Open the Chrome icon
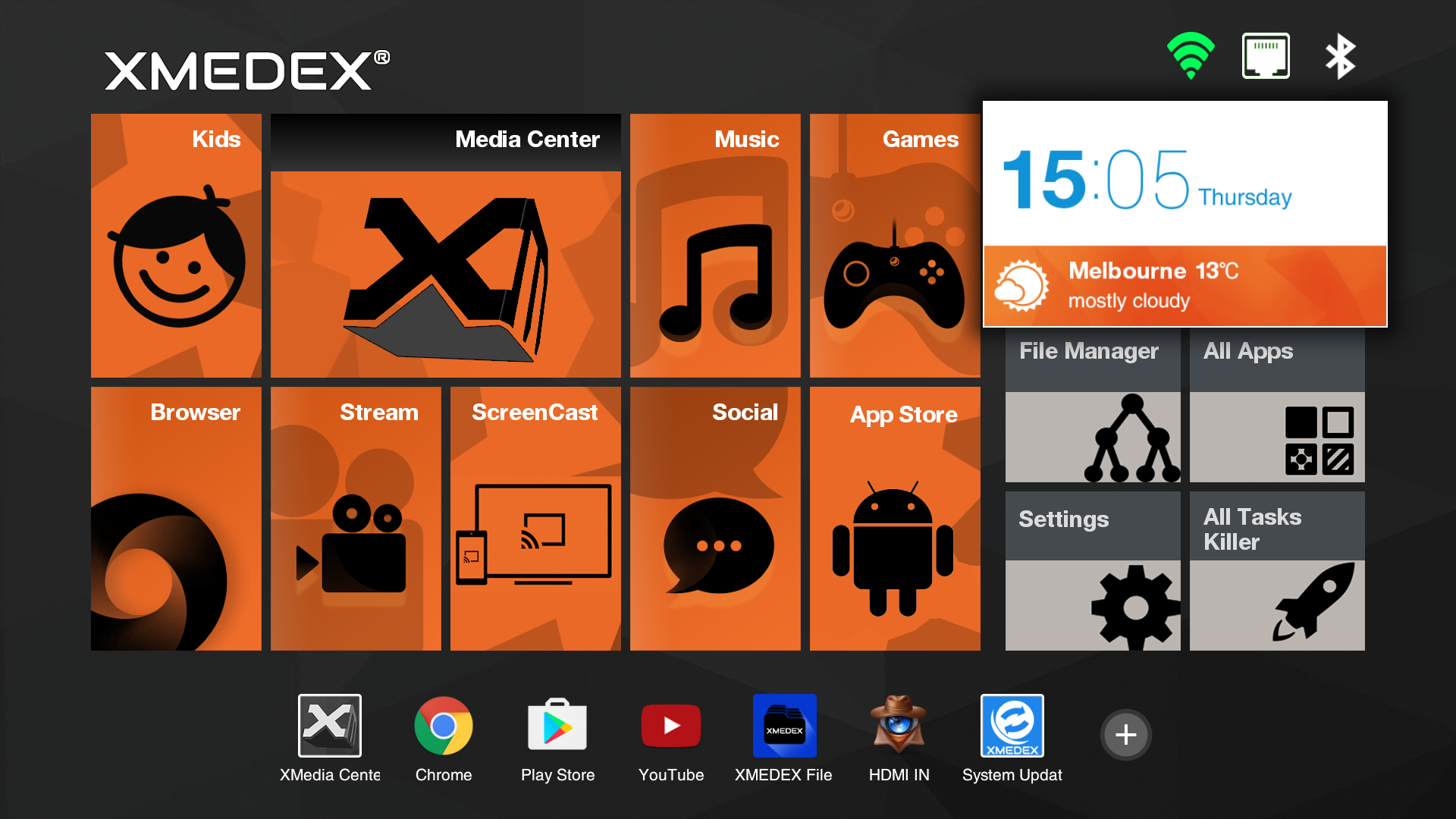The width and height of the screenshot is (1456, 819). [x=444, y=726]
